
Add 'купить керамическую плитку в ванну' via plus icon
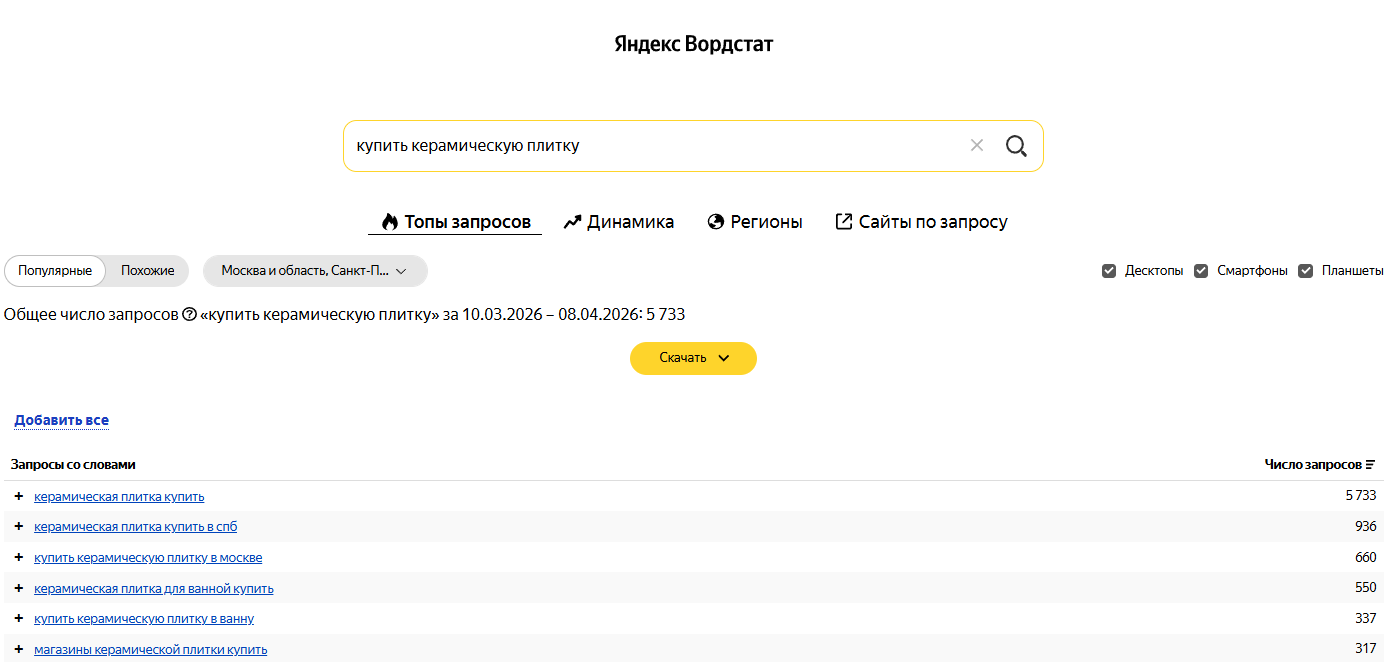coord(18,618)
